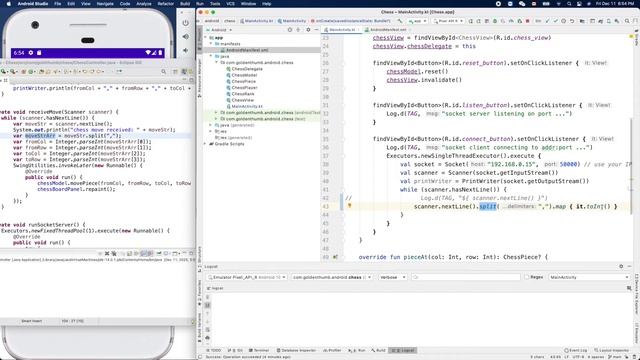
Task: Collapse the app module tree node
Action: [206, 38]
